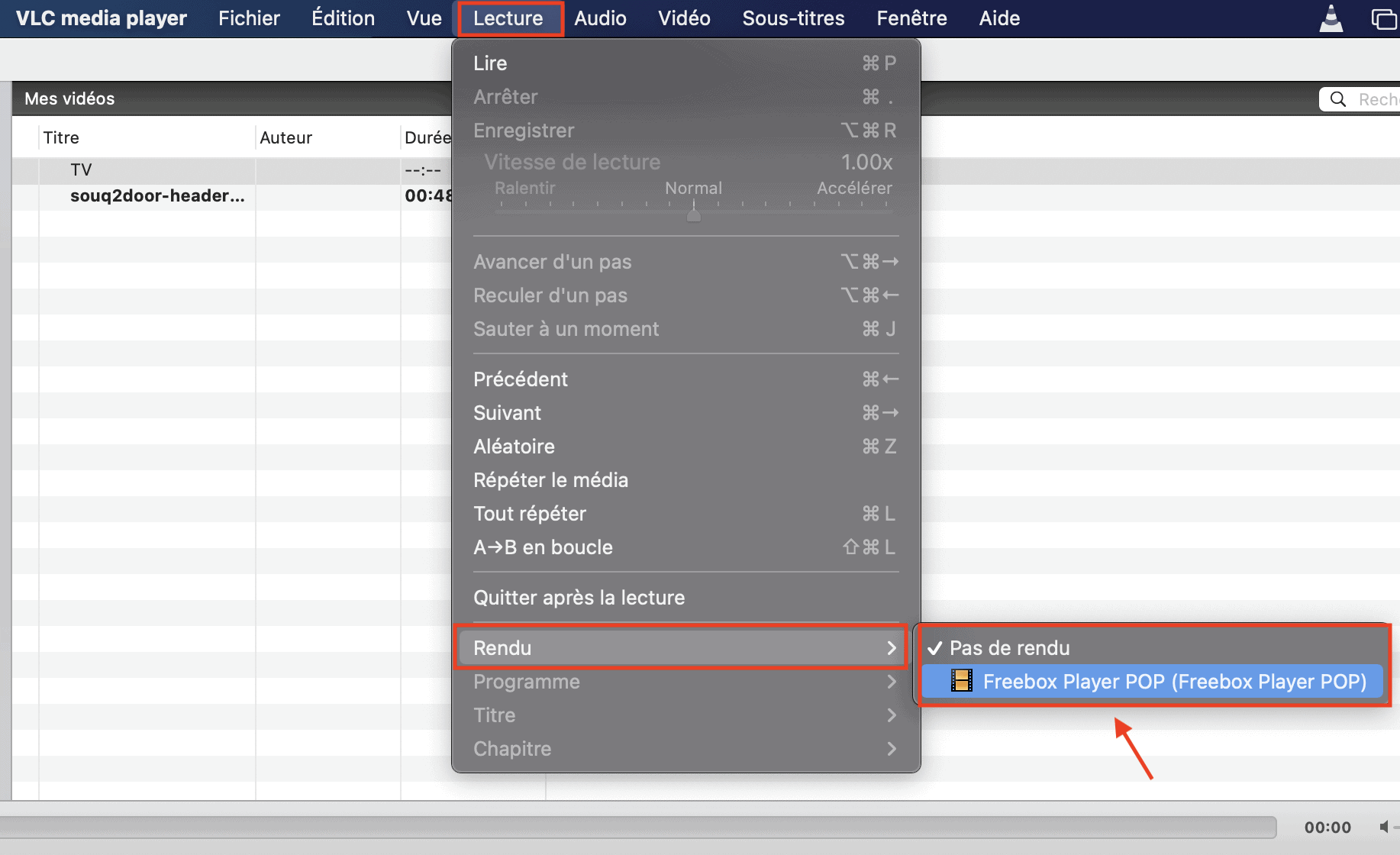Click the 1.00x playback speed value
Image resolution: width=1400 pixels, height=855 pixels.
(866, 163)
